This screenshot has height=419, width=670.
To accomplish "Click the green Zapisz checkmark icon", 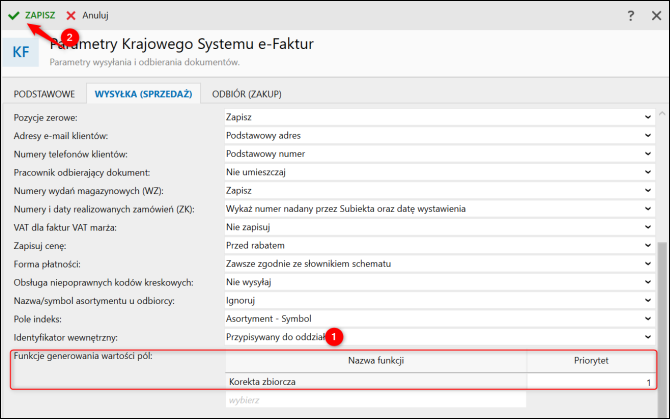I will (x=14, y=16).
